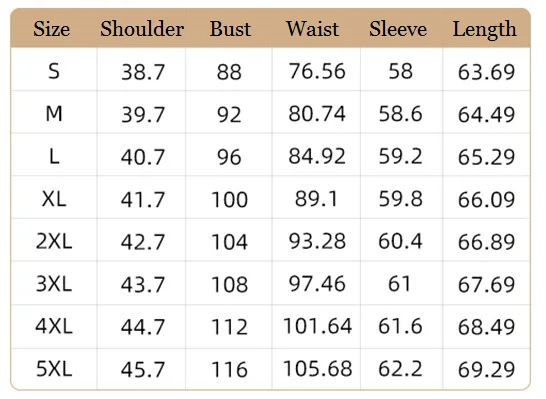Click the Waist column header

click(x=312, y=29)
